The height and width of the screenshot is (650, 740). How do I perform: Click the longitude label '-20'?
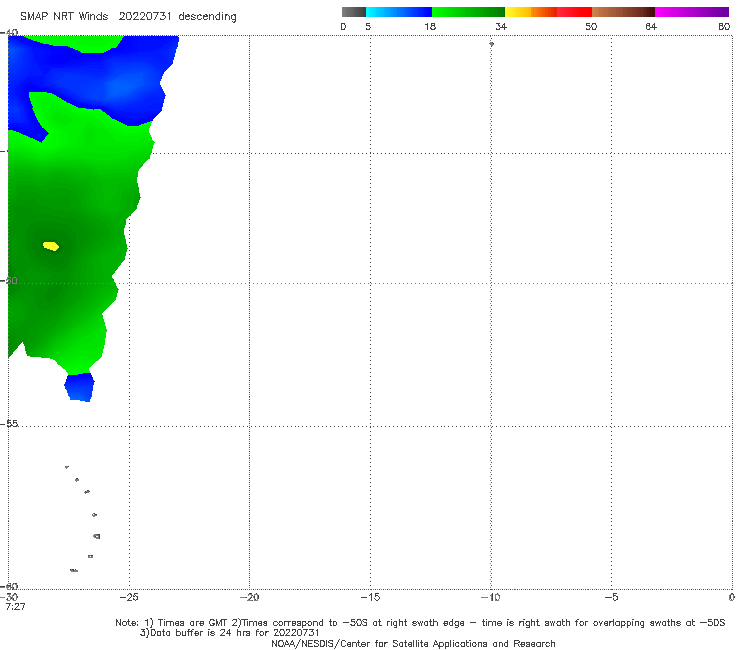(249, 598)
